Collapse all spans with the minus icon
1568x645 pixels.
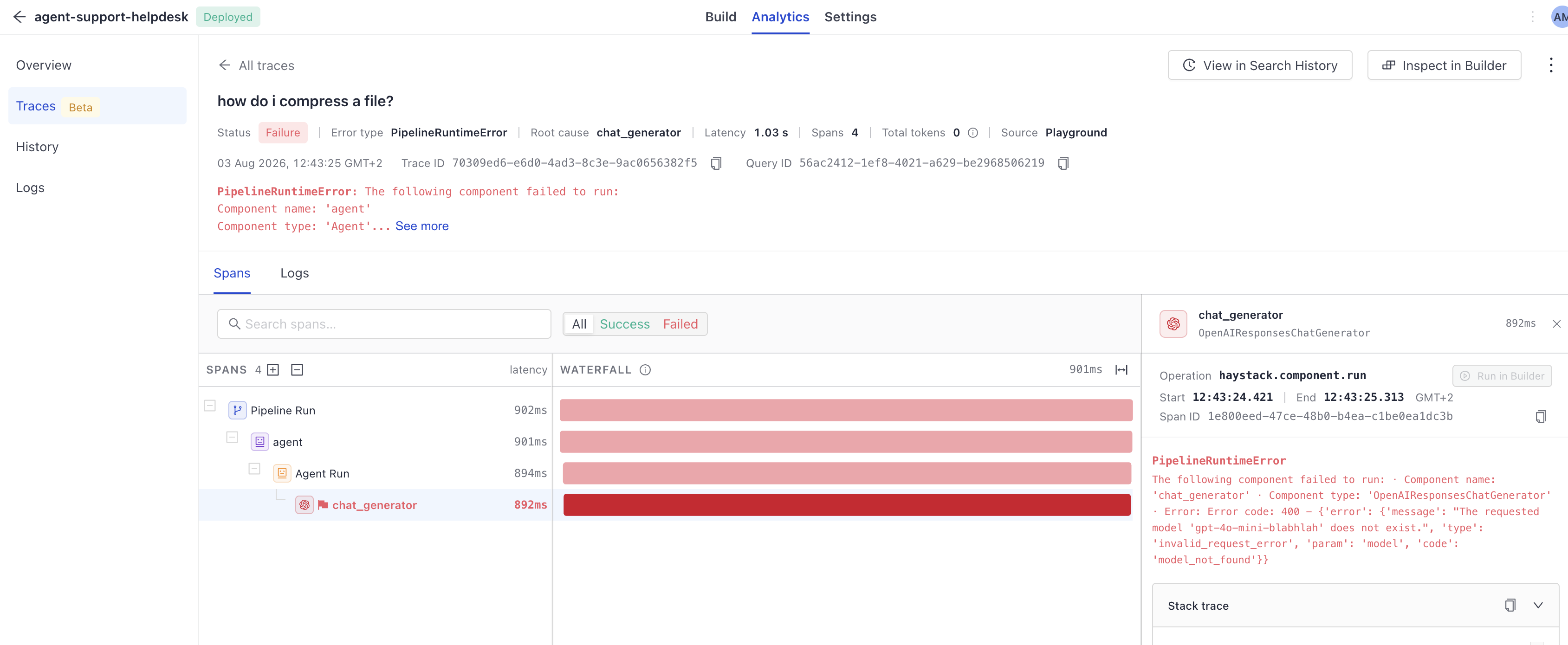coord(297,370)
